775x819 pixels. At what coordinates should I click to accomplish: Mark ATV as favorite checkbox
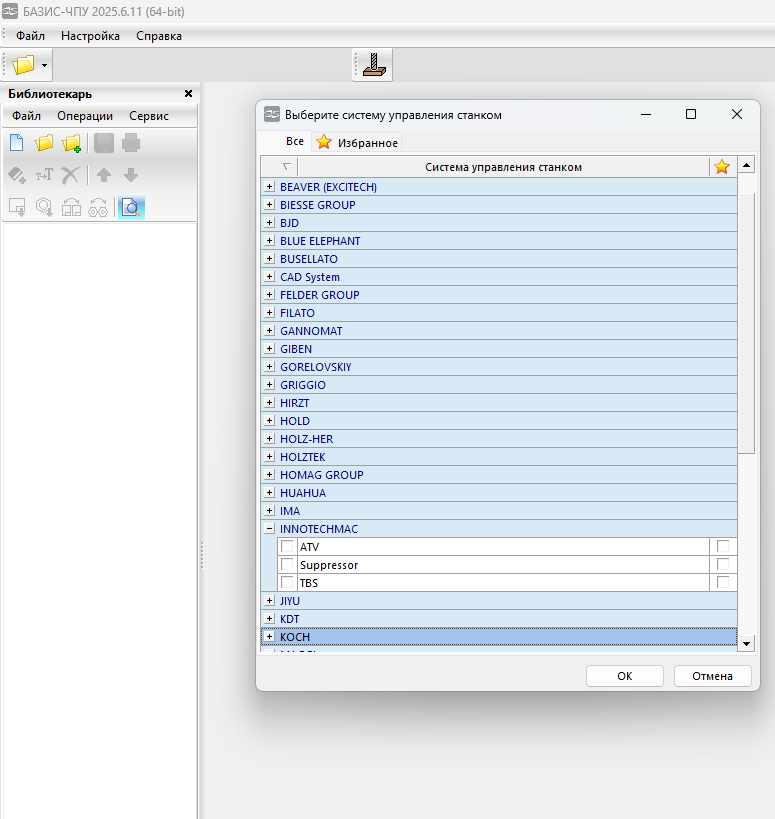coord(723,546)
